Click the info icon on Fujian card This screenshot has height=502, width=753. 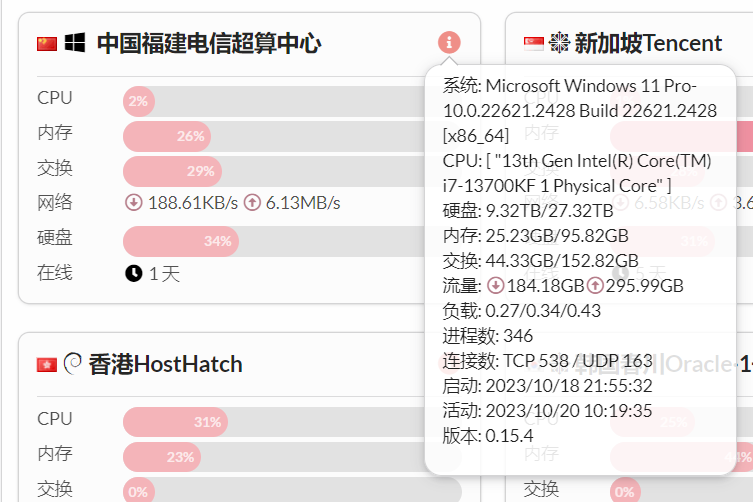tap(449, 42)
